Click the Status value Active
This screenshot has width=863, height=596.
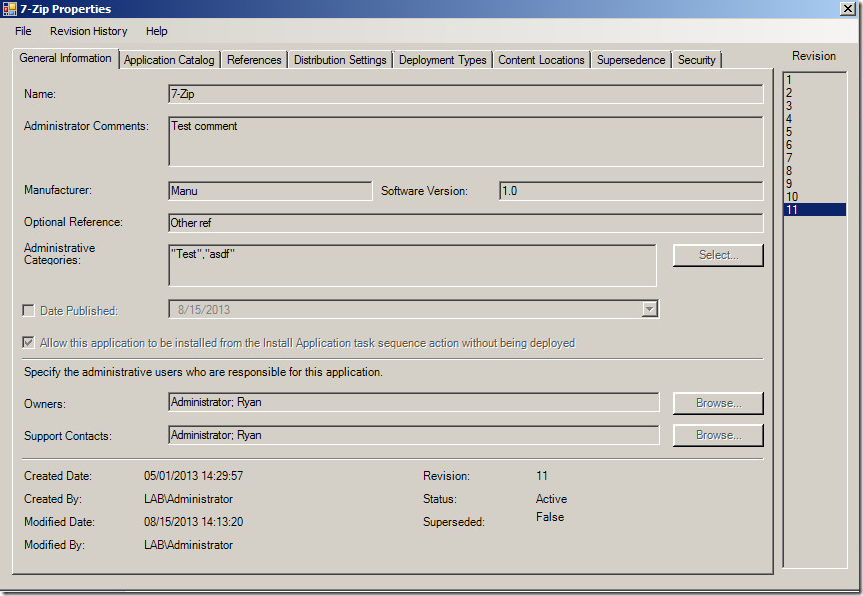551,499
